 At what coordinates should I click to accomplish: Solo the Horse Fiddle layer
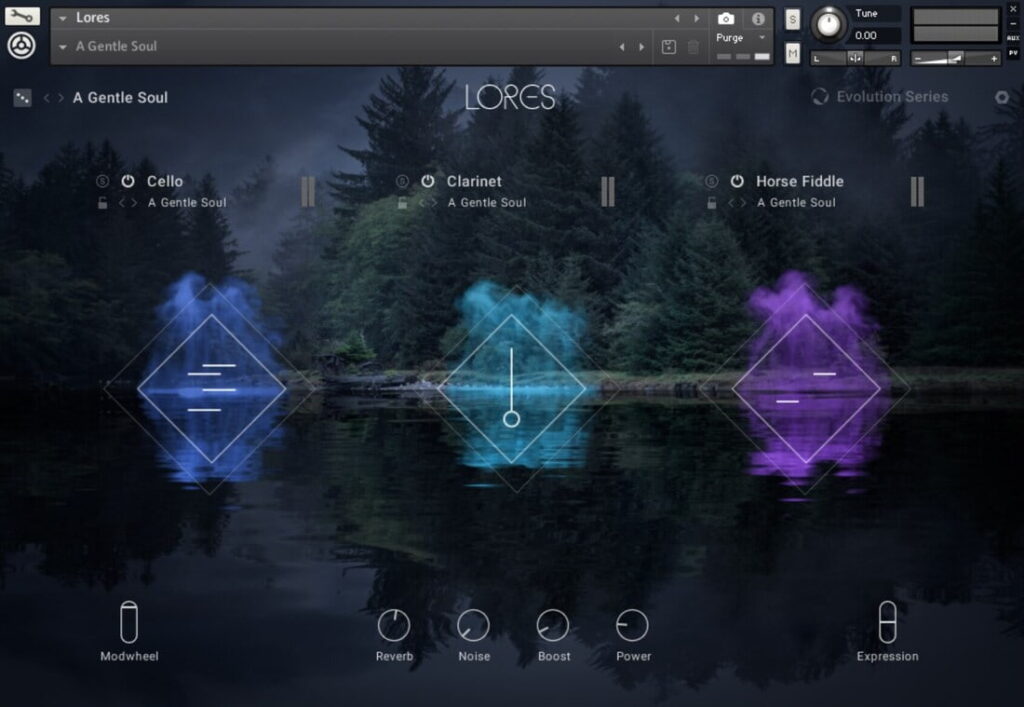(x=712, y=181)
